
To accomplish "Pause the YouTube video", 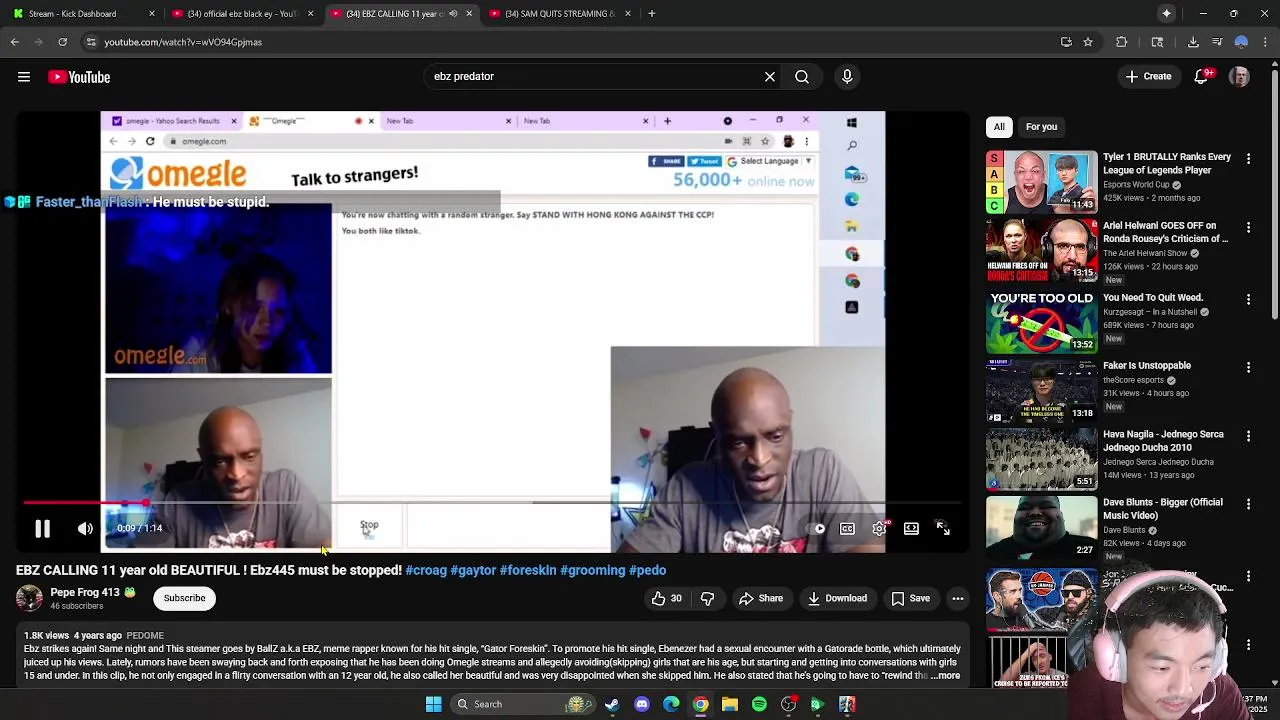I will [x=42, y=528].
